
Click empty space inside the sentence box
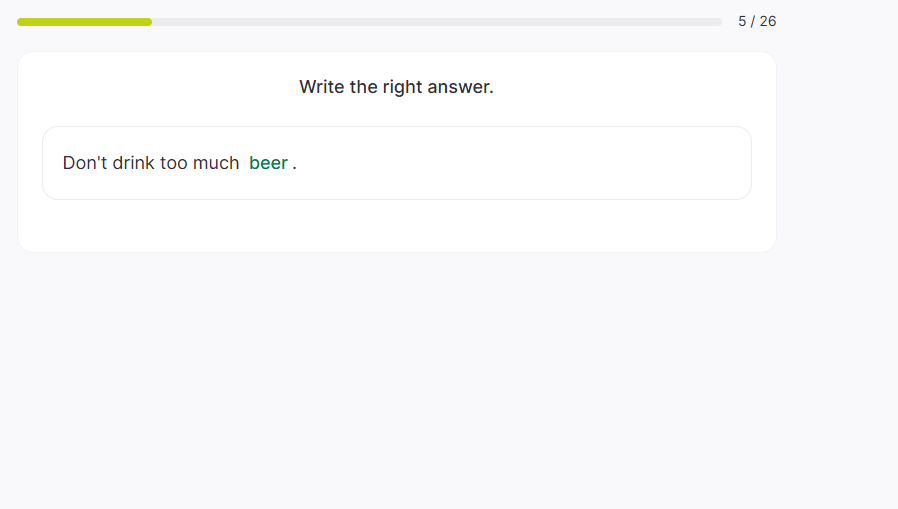tap(520, 163)
